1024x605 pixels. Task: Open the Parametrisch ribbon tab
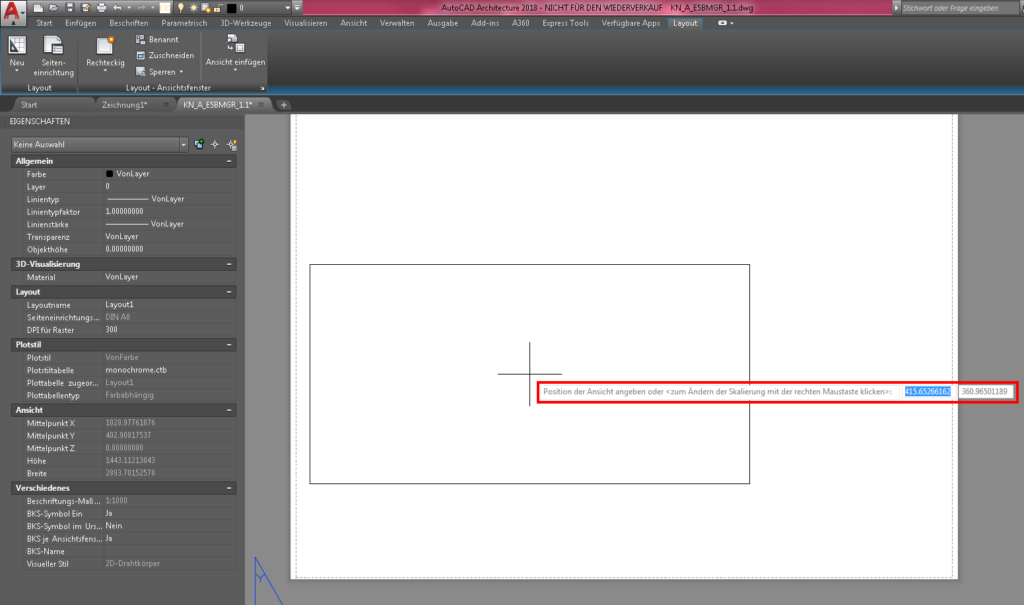tap(184, 23)
